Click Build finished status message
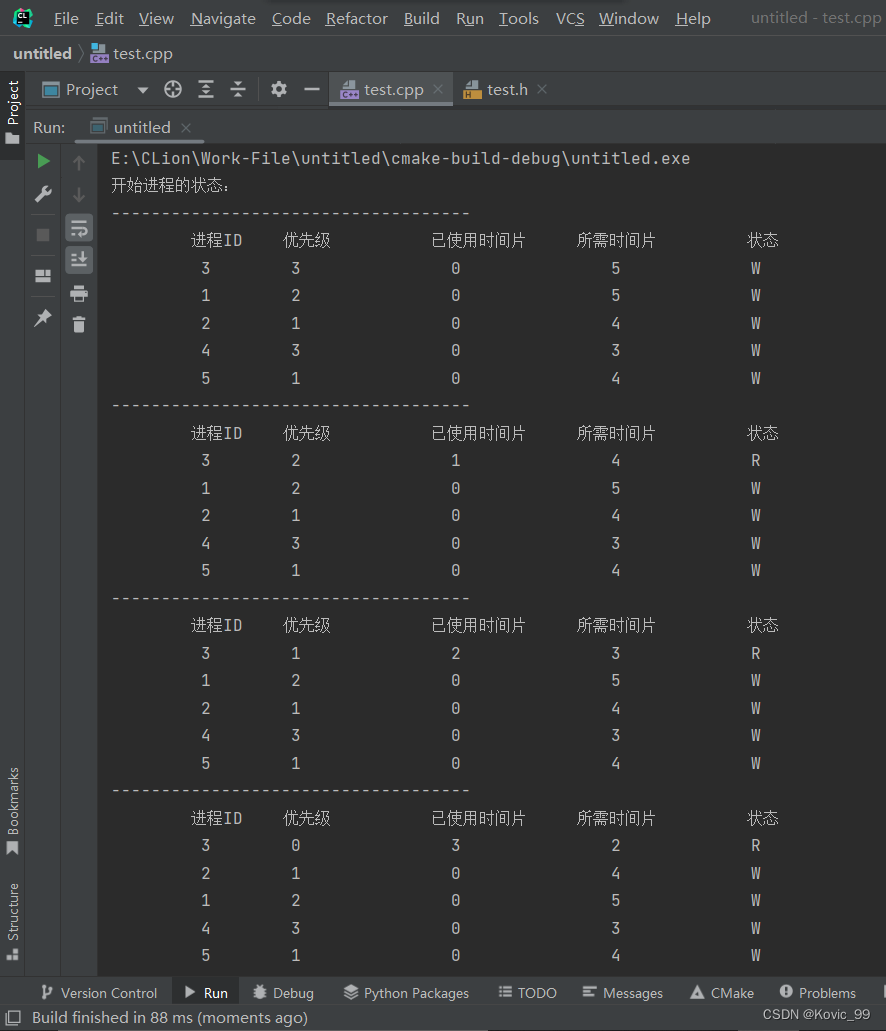Screen dimensions: 886x1031 170,1018
